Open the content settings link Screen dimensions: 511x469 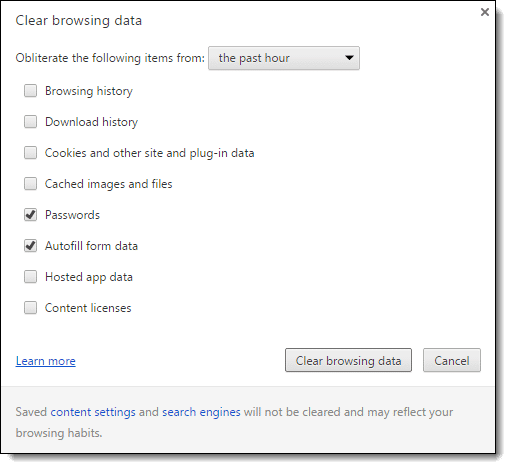pyautogui.click(x=93, y=412)
